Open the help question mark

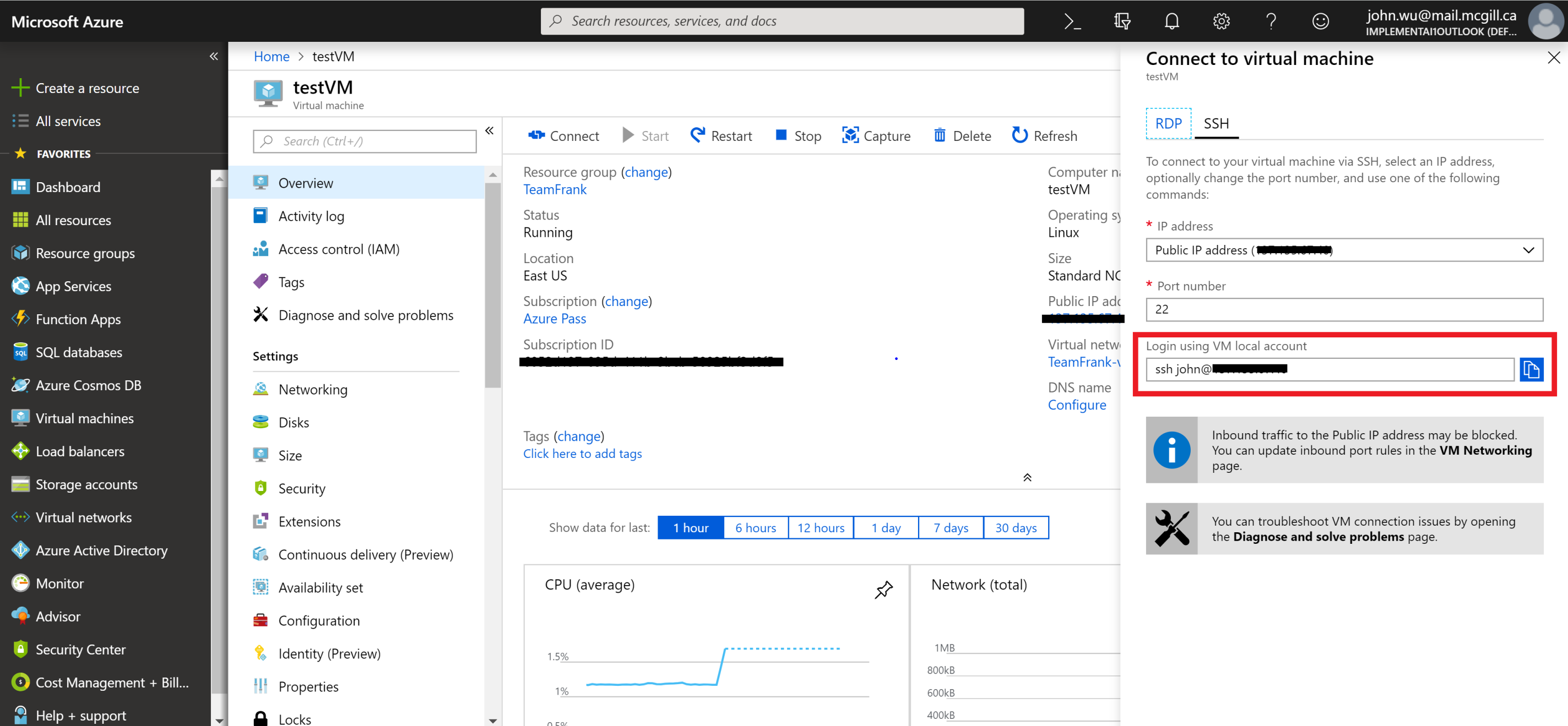pos(1271,21)
